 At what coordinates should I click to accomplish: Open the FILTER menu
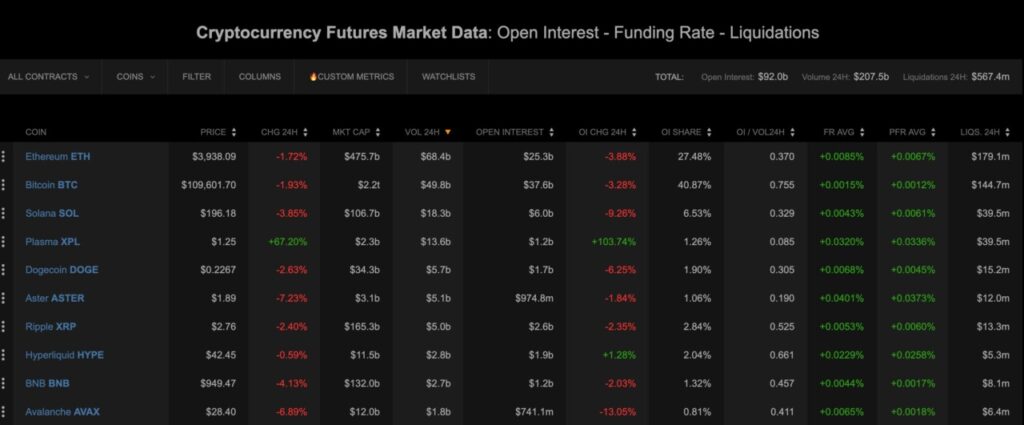pyautogui.click(x=197, y=76)
